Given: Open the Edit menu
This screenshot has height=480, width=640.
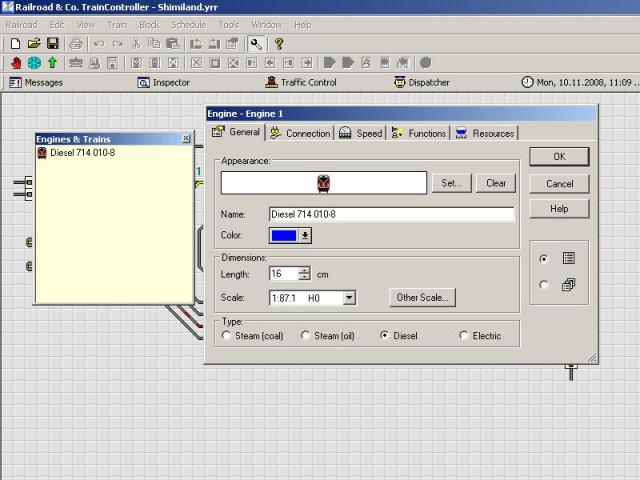Looking at the screenshot, I should [x=57, y=25].
